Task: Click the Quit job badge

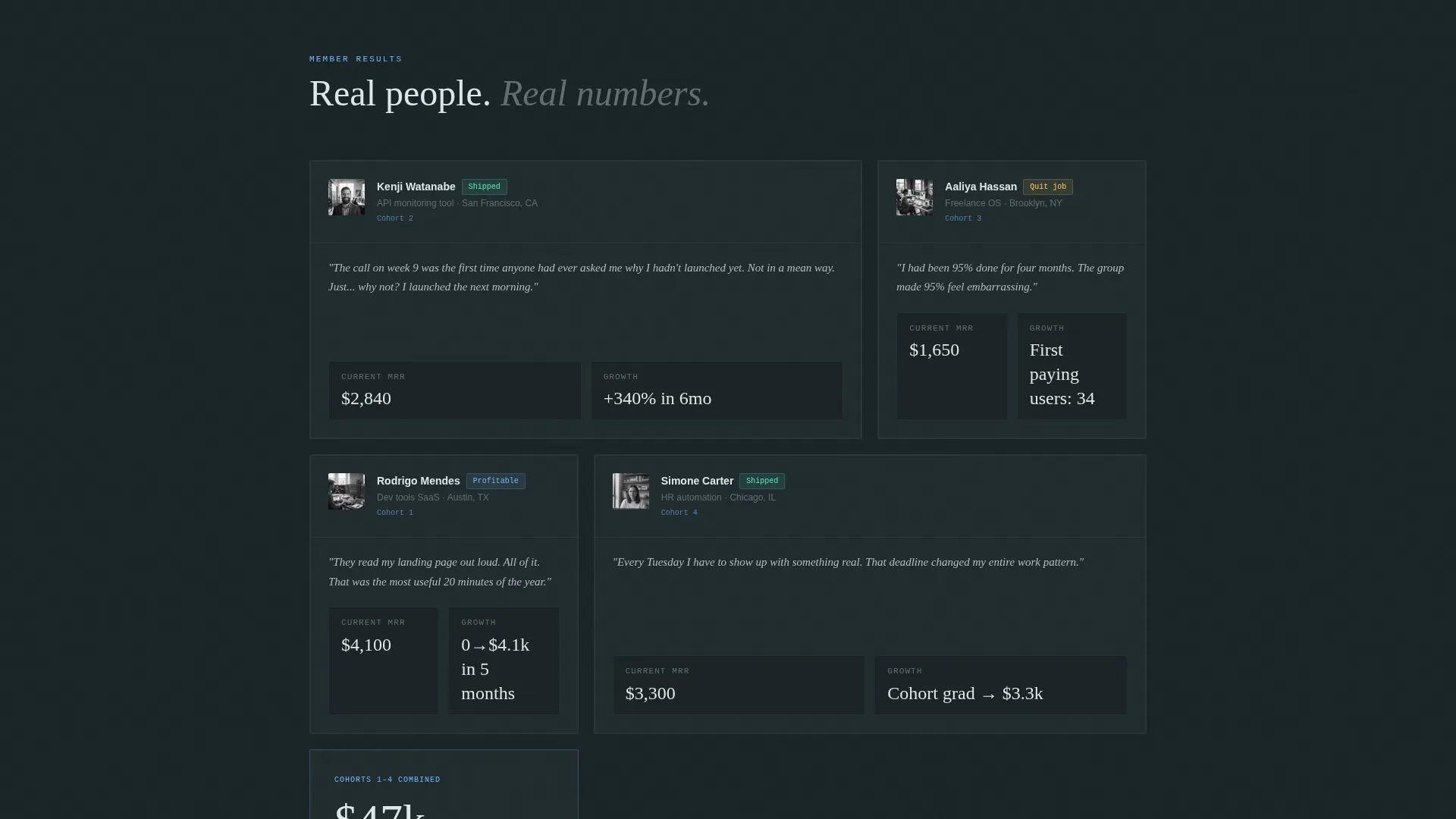Action: pos(1048,187)
